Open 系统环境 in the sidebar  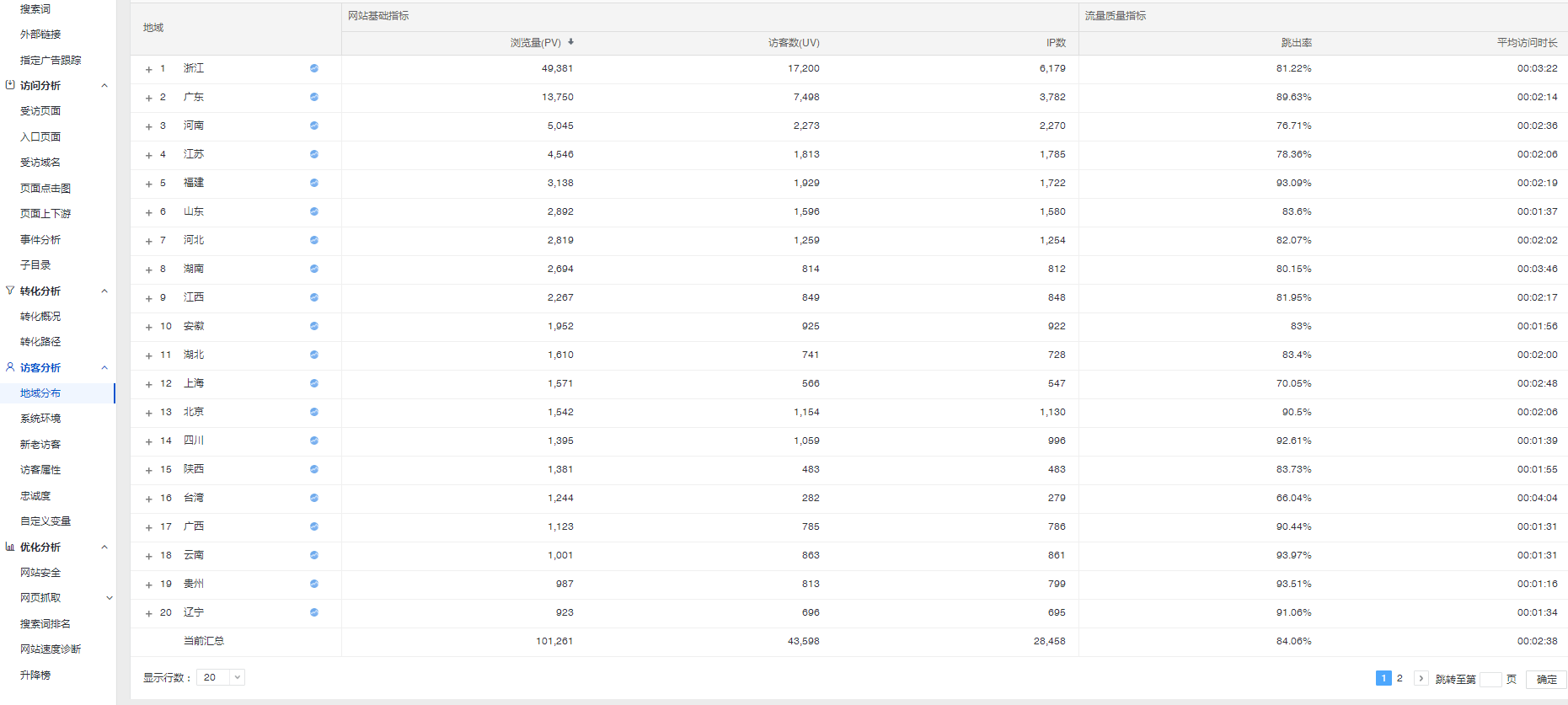40,419
